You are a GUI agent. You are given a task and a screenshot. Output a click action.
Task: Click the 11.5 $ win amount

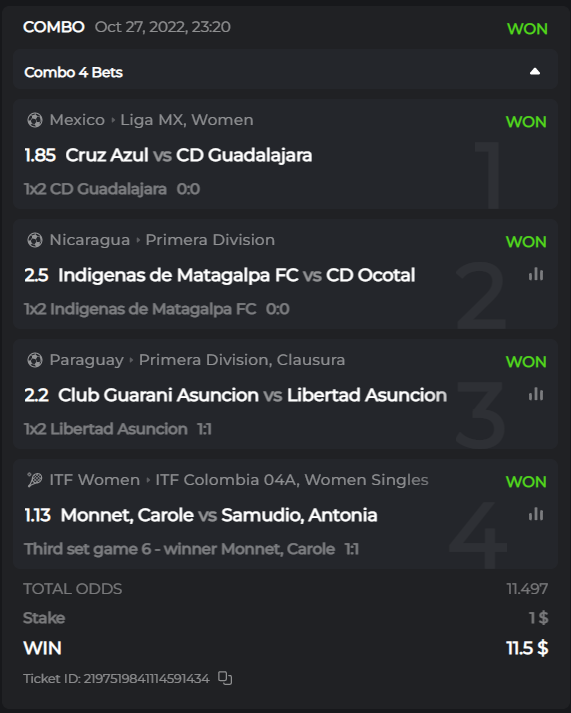click(x=527, y=648)
